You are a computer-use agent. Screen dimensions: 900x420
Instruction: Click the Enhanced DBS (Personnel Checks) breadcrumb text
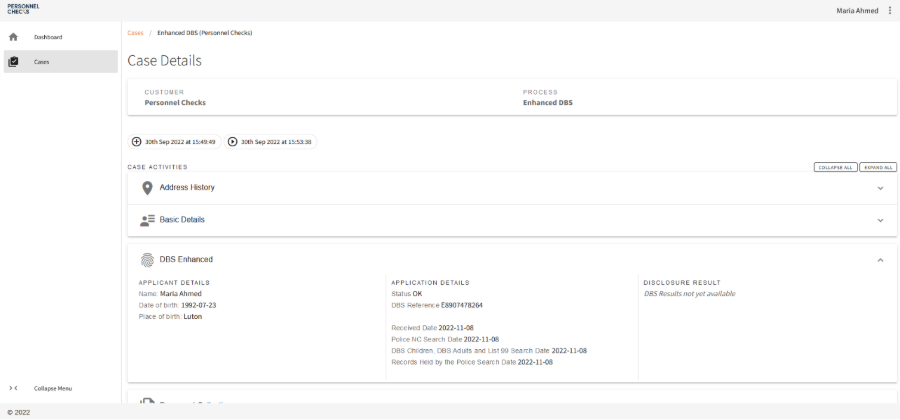205,33
